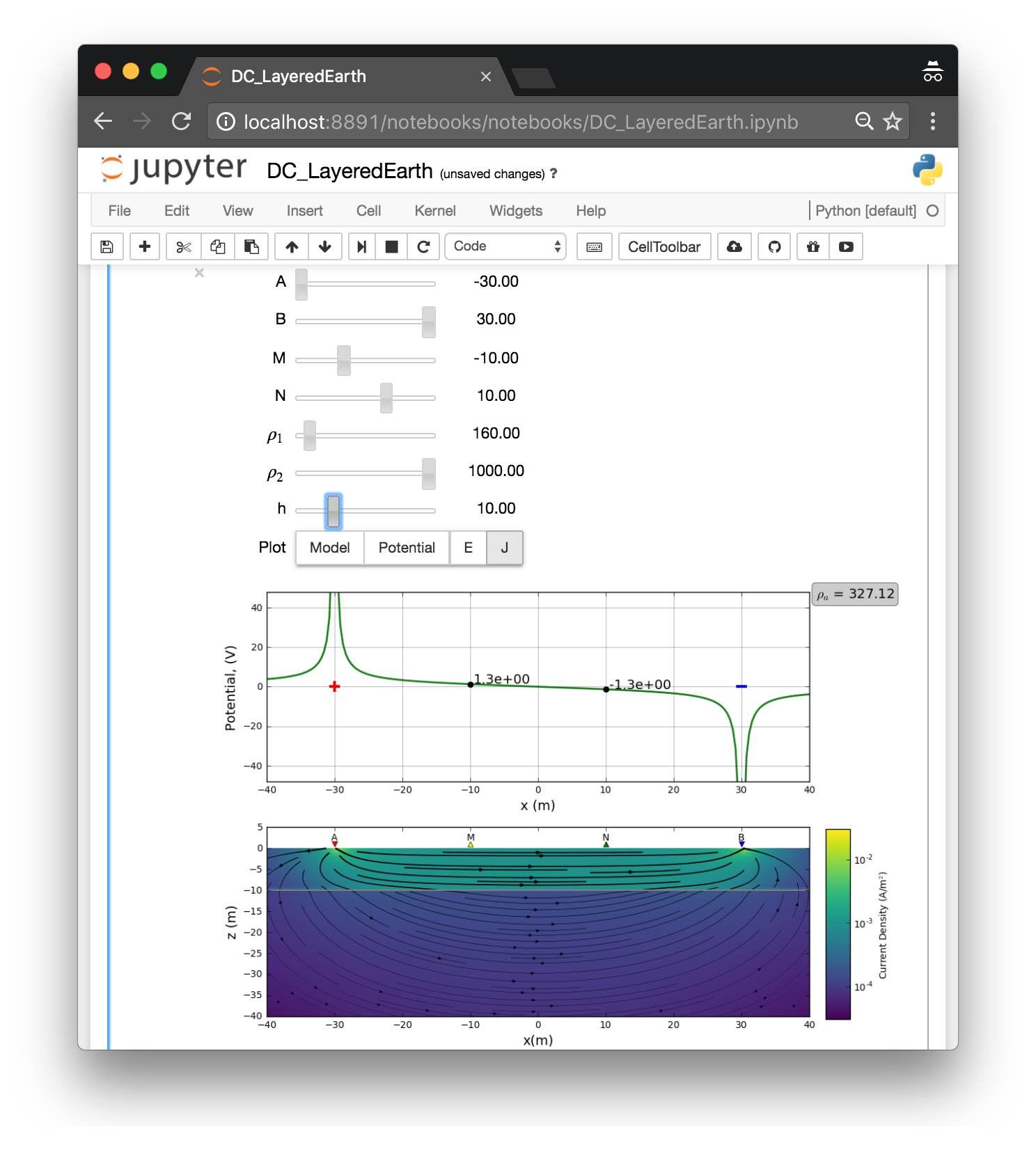Click the browser address bar URL
The width and height of the screenshot is (1036, 1161).
click(x=520, y=122)
